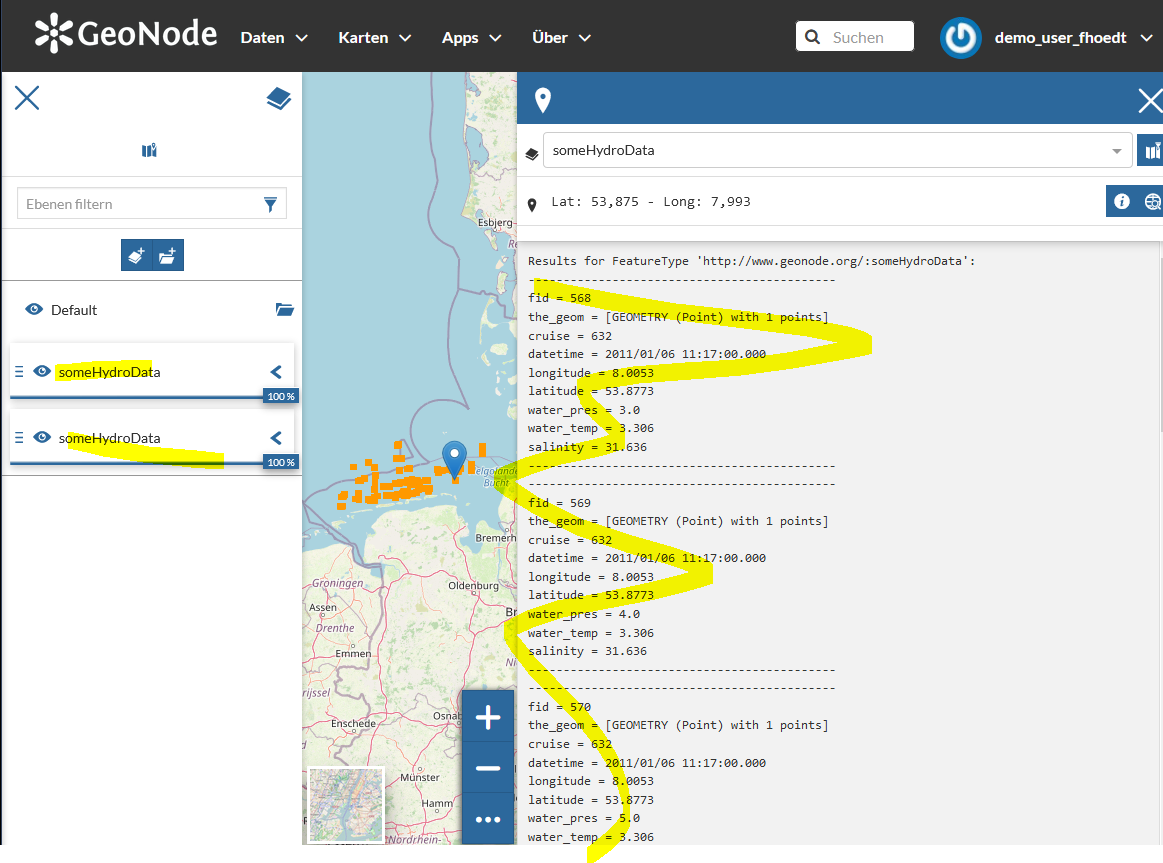
Task: Click the search magnifier icon
Action: point(813,37)
